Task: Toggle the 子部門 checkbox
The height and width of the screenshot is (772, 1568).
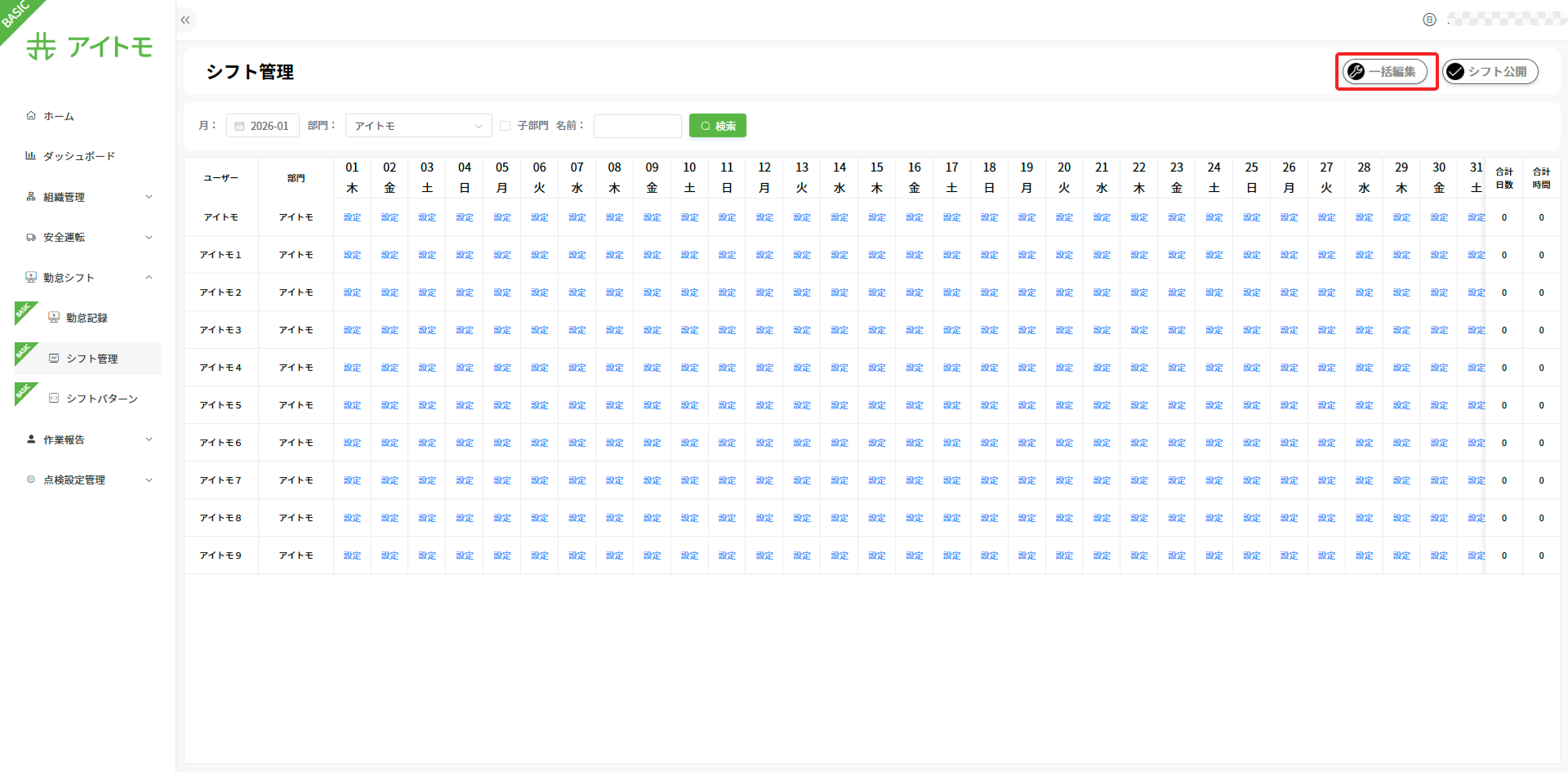Action: [x=506, y=126]
